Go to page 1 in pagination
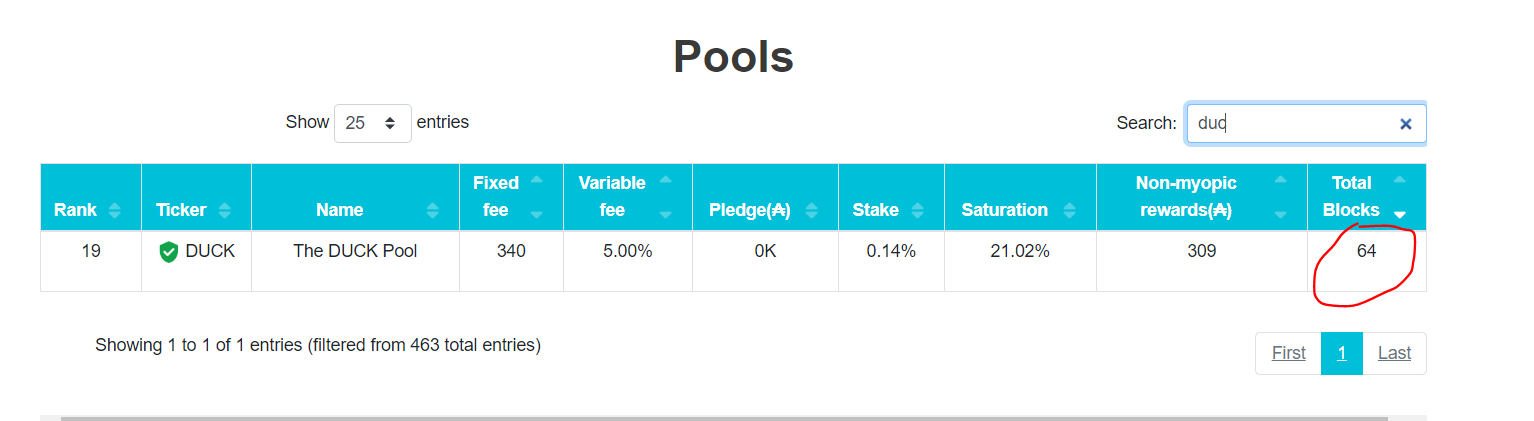The height and width of the screenshot is (421, 1534). 1341,353
